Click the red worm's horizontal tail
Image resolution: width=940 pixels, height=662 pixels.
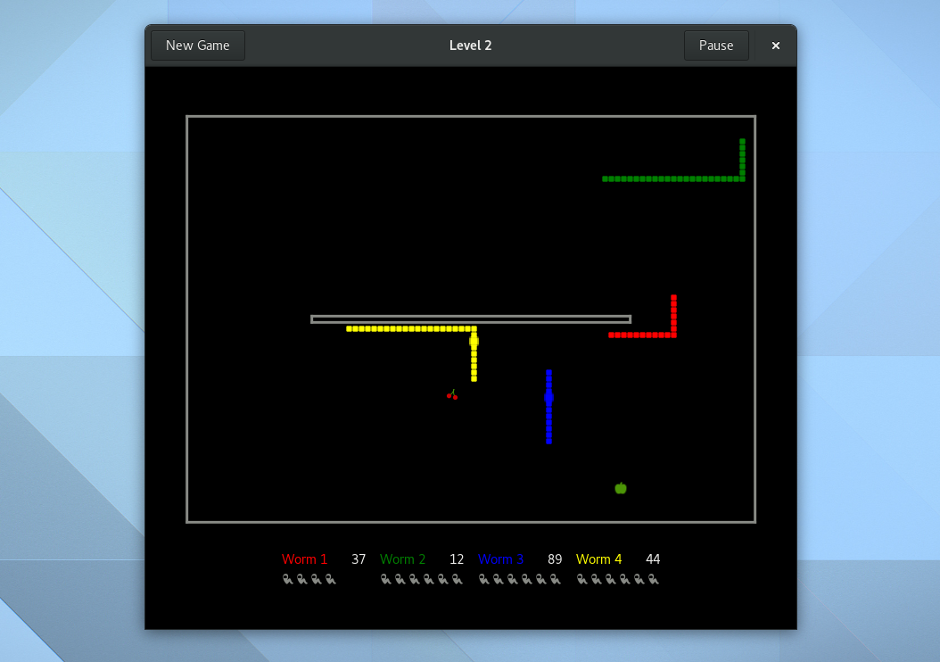pyautogui.click(x=638, y=335)
